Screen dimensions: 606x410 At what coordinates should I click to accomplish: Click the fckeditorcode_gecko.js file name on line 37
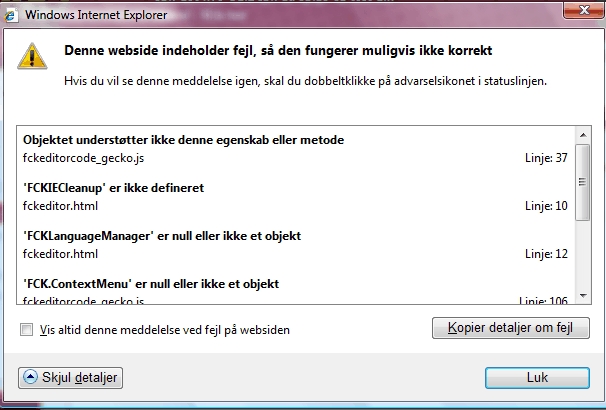pyautogui.click(x=84, y=158)
